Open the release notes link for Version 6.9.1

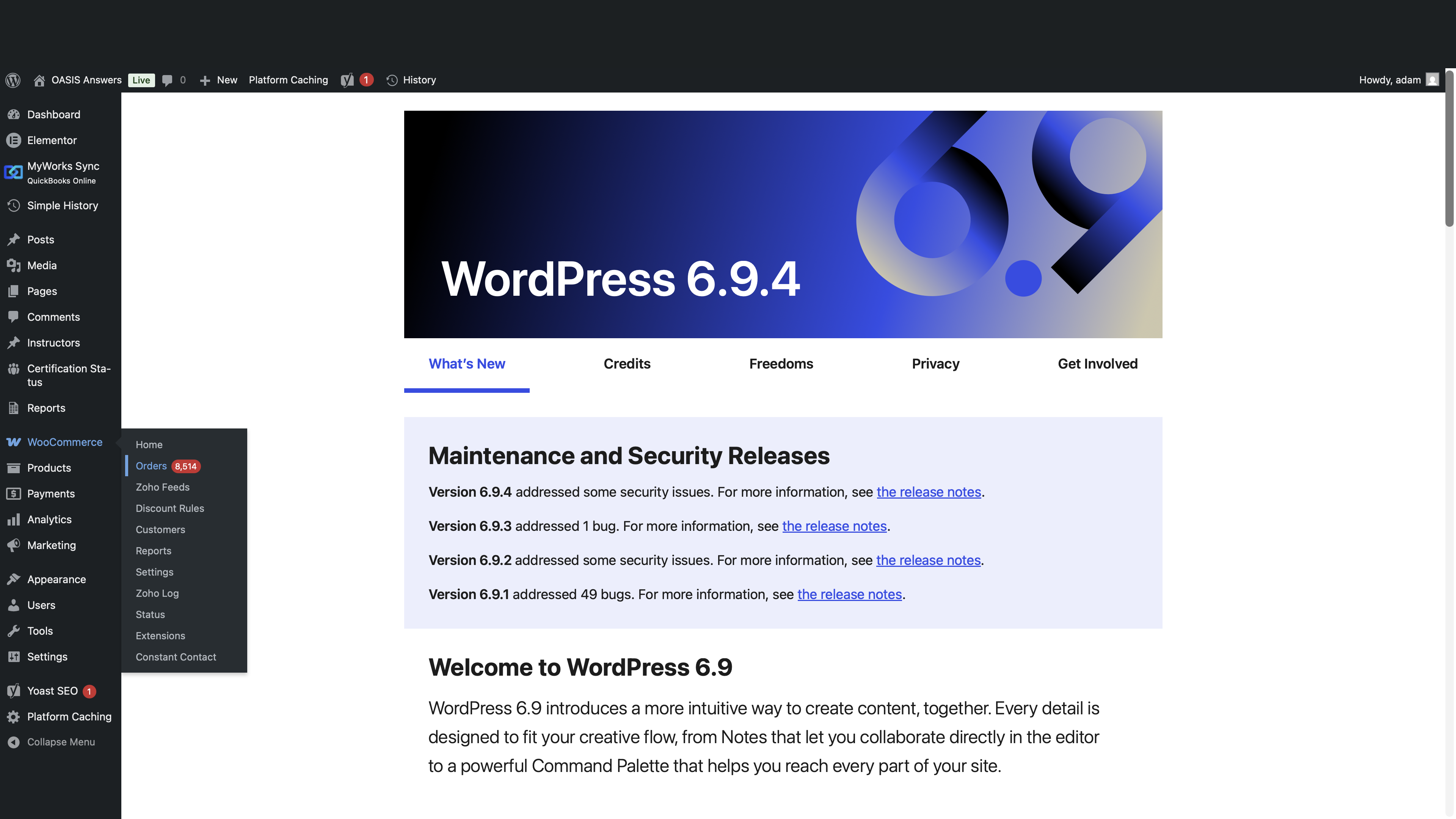pos(849,595)
